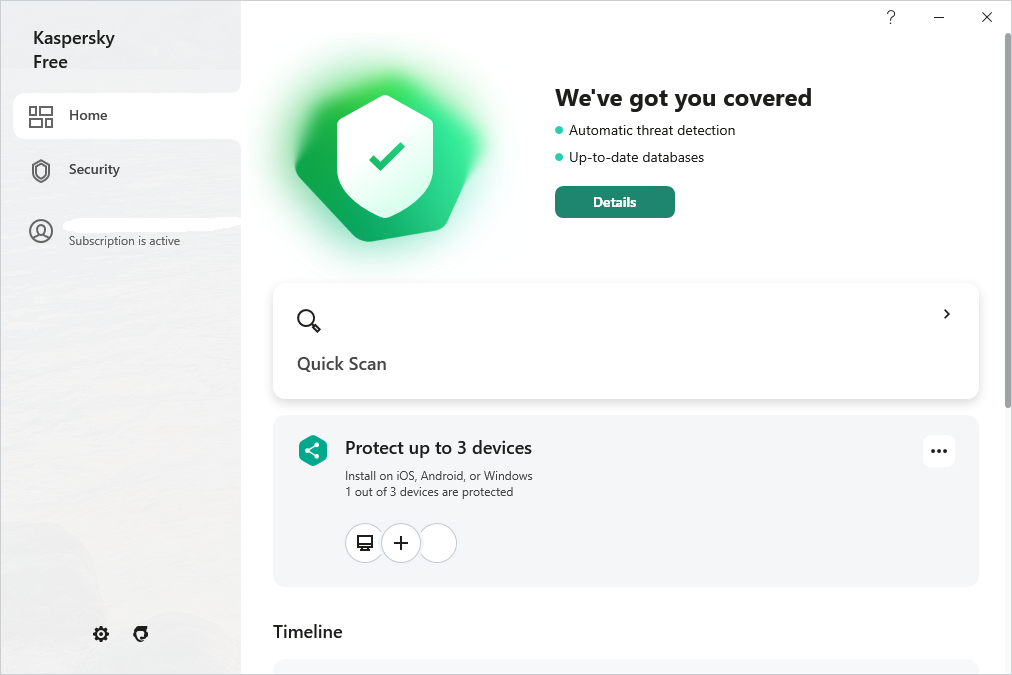Click the hexagonal share icon

coord(313,450)
